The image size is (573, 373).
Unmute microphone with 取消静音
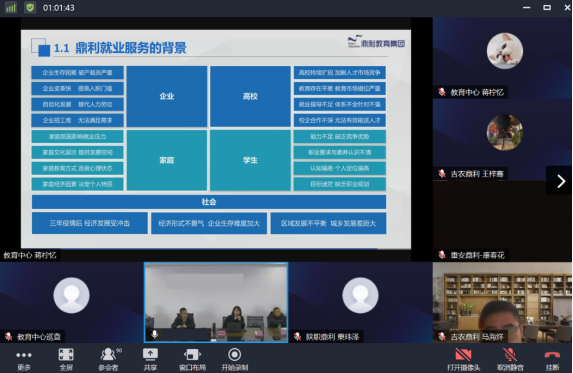510,359
